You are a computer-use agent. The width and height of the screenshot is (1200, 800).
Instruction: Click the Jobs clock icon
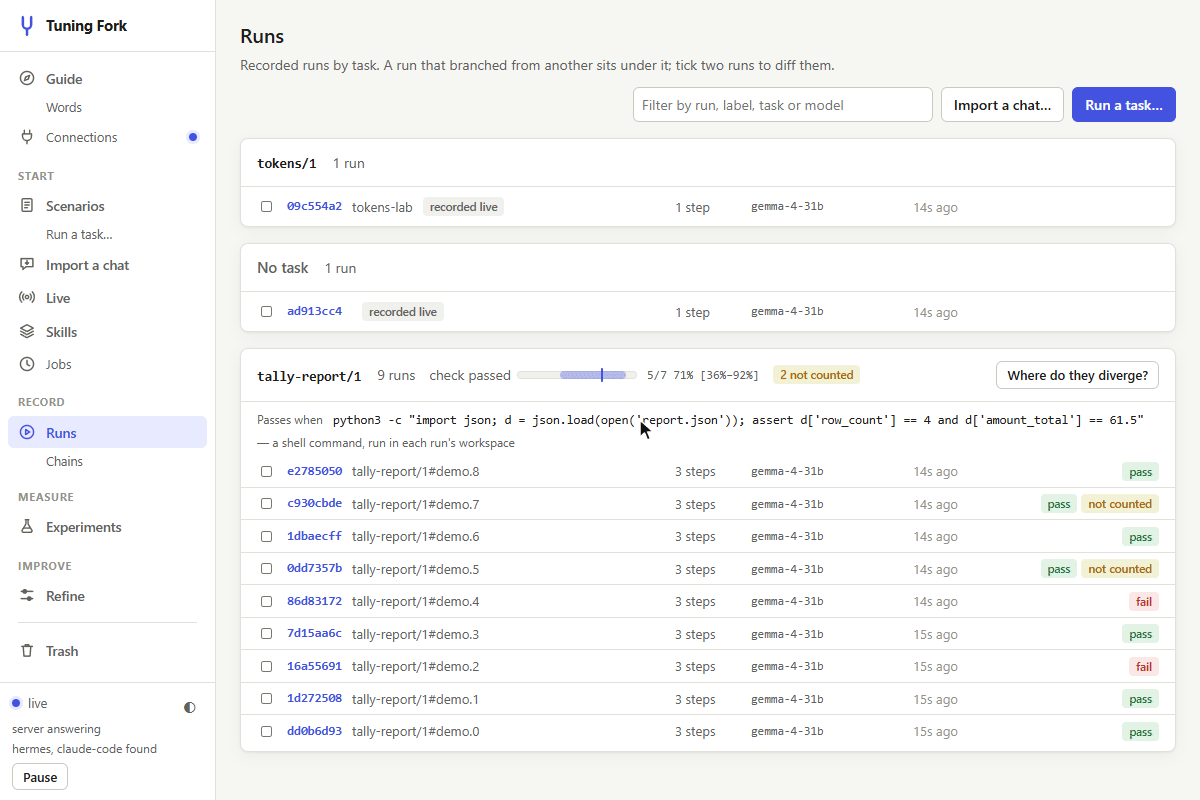[27, 364]
